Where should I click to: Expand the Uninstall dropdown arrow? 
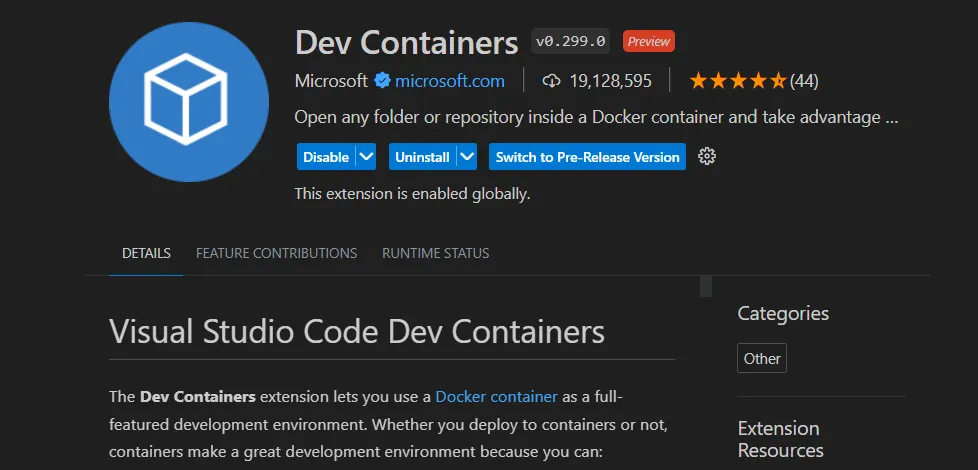click(467, 157)
